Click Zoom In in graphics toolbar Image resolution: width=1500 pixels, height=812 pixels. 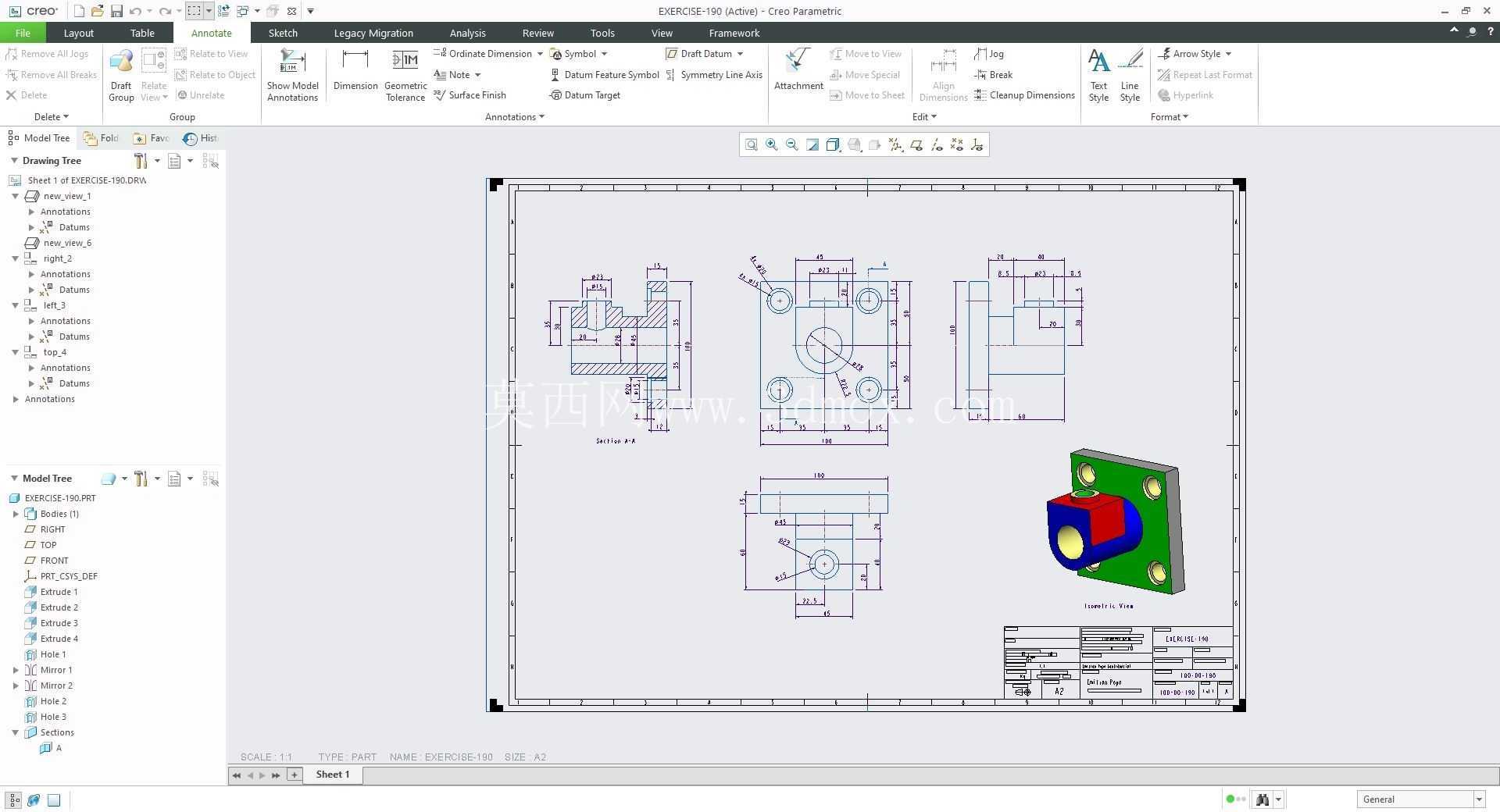click(x=772, y=144)
